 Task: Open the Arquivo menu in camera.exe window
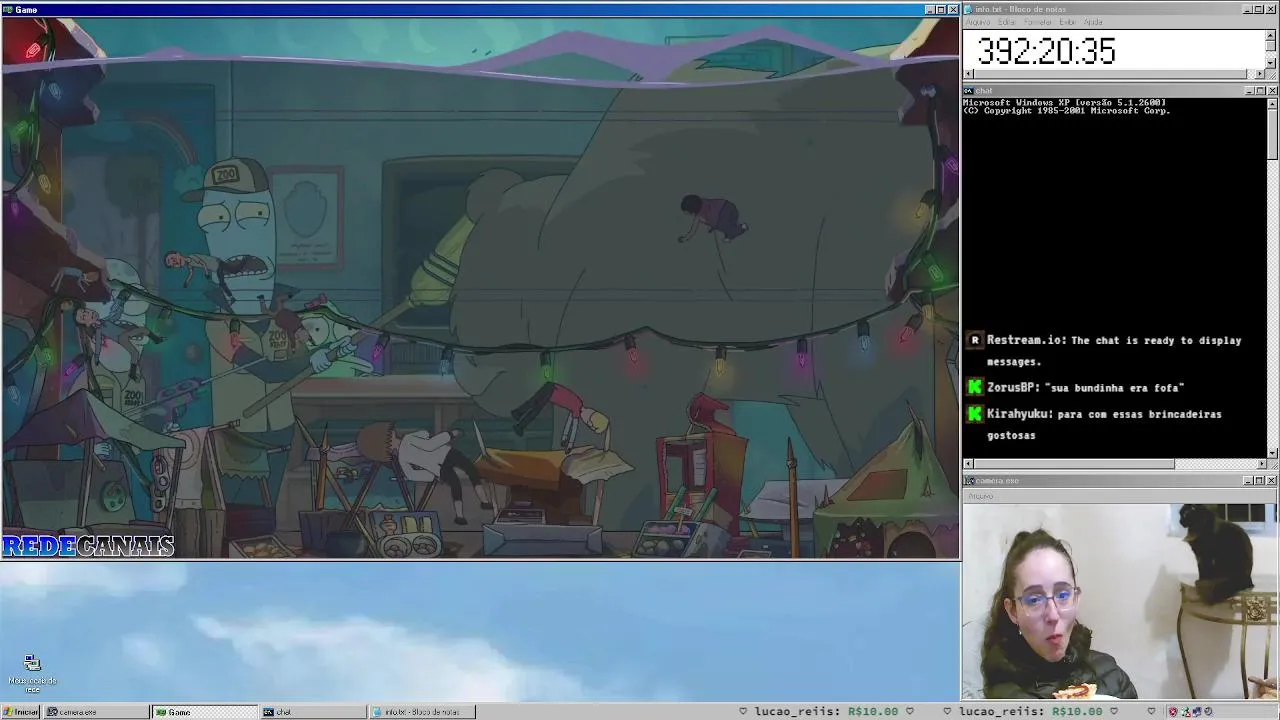point(981,496)
